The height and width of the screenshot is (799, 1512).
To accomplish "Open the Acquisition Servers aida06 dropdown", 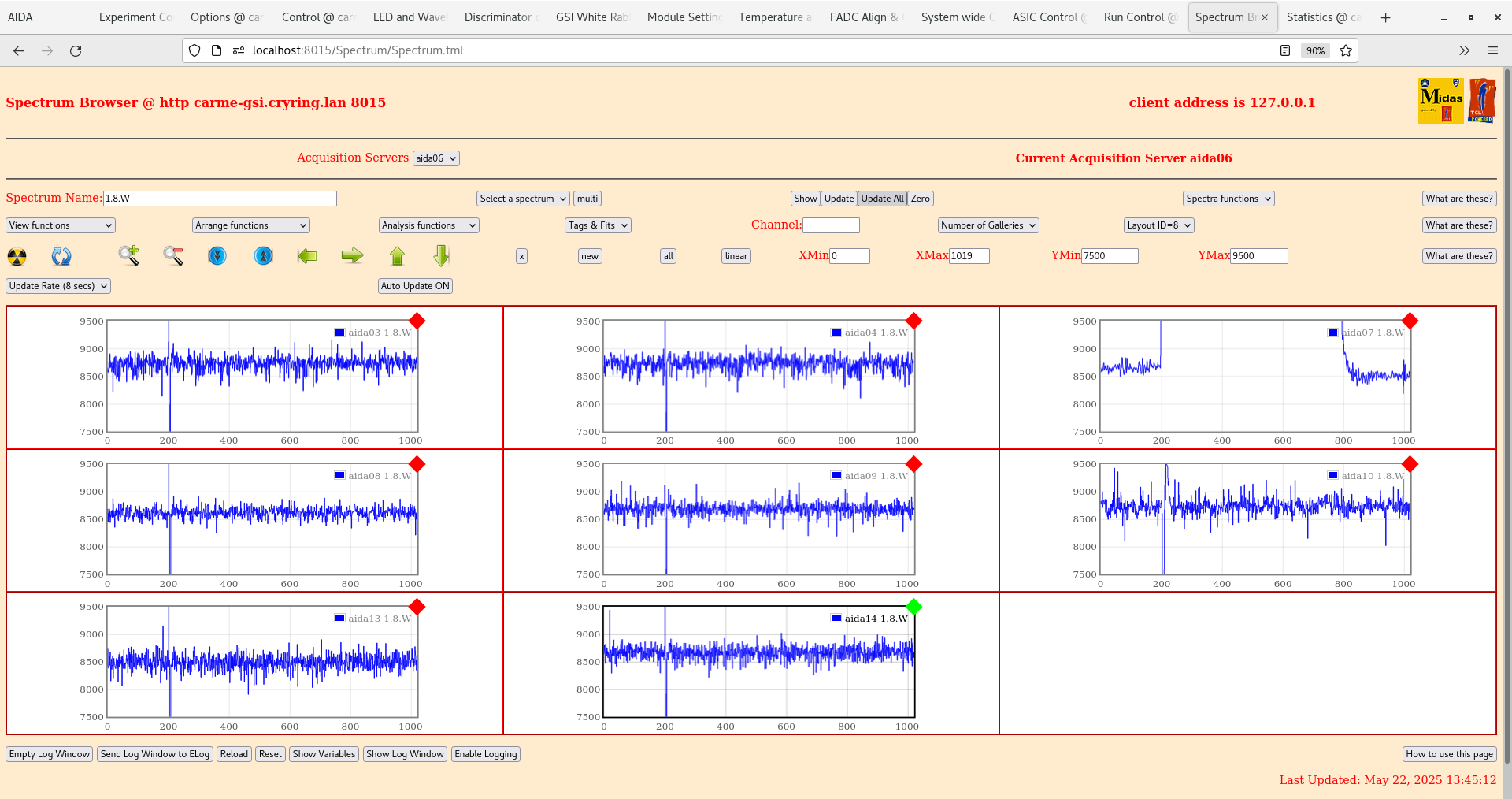I will pos(435,158).
